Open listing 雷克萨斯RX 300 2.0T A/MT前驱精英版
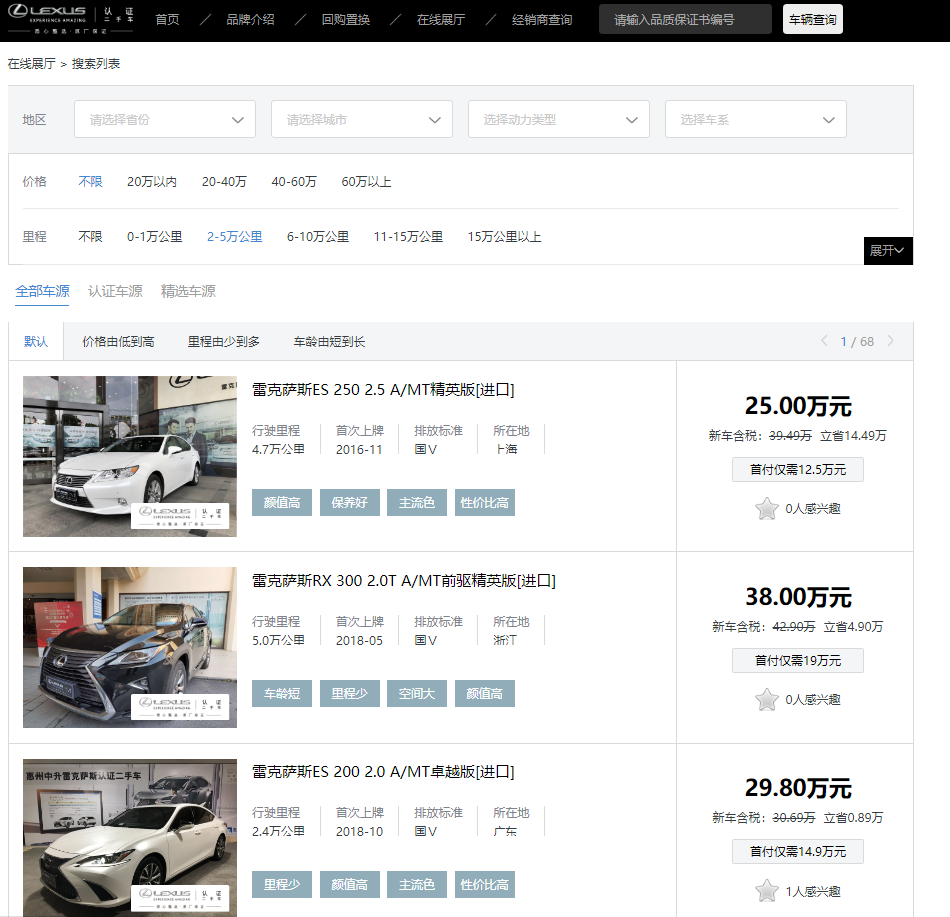Viewport: 950px width, 917px height. pyautogui.click(x=404, y=581)
